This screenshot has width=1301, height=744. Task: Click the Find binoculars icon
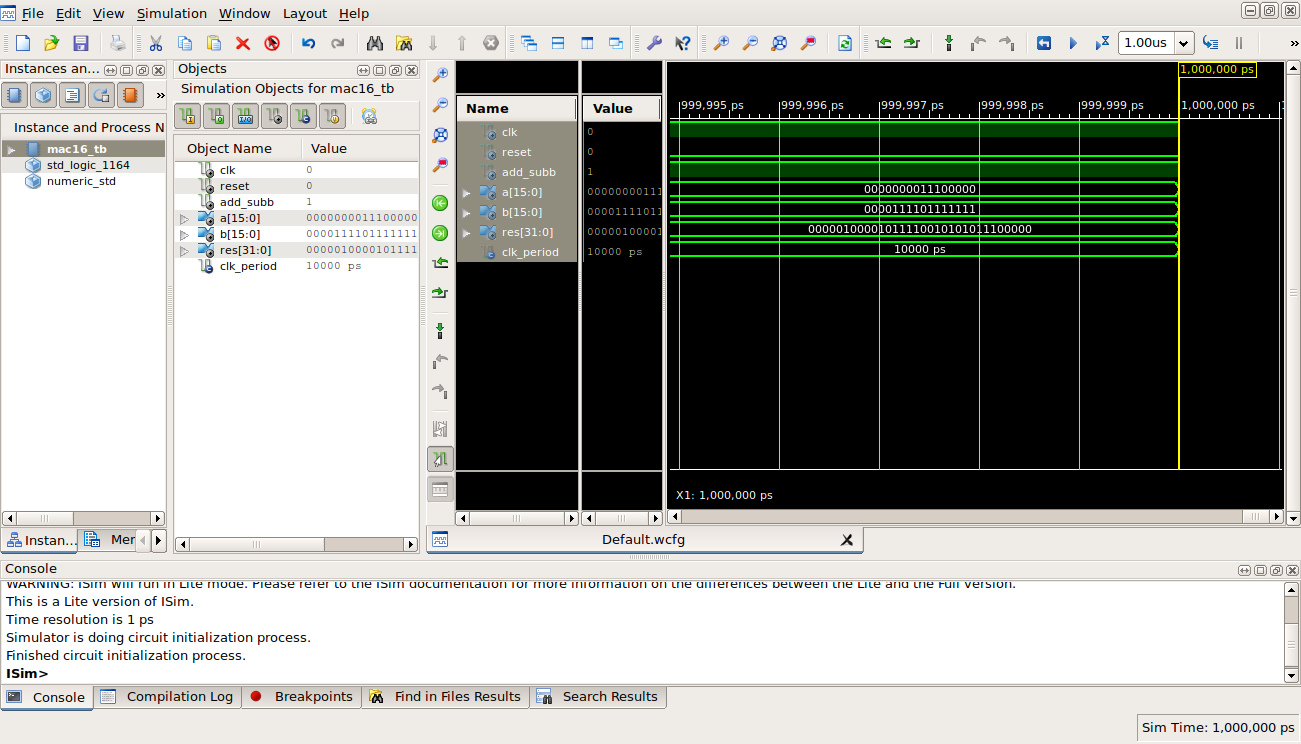click(x=375, y=43)
